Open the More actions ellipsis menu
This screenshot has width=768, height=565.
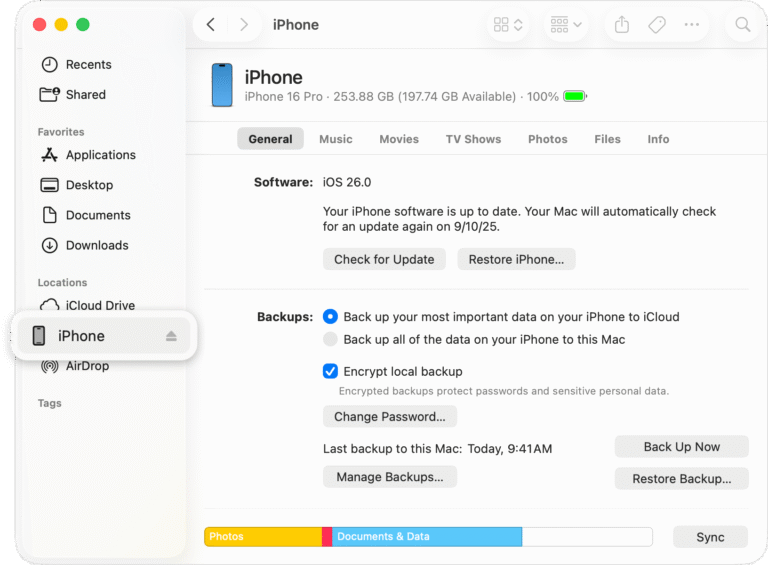[692, 24]
